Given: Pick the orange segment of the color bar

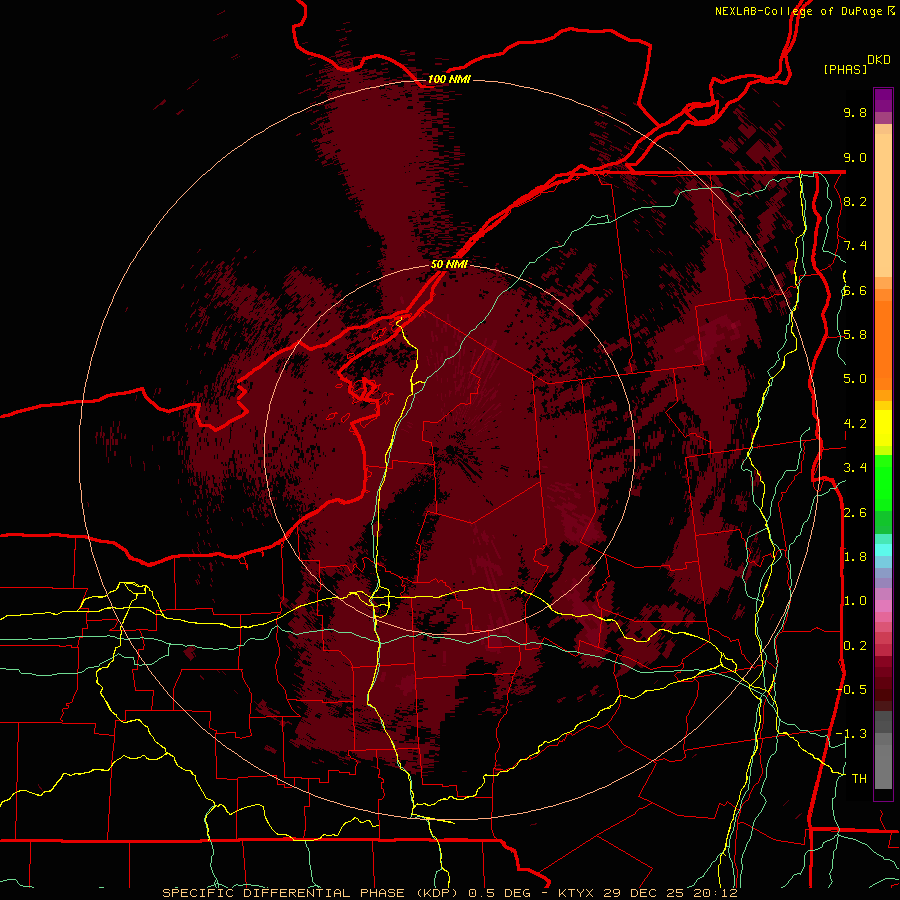Looking at the screenshot, I should (883, 344).
